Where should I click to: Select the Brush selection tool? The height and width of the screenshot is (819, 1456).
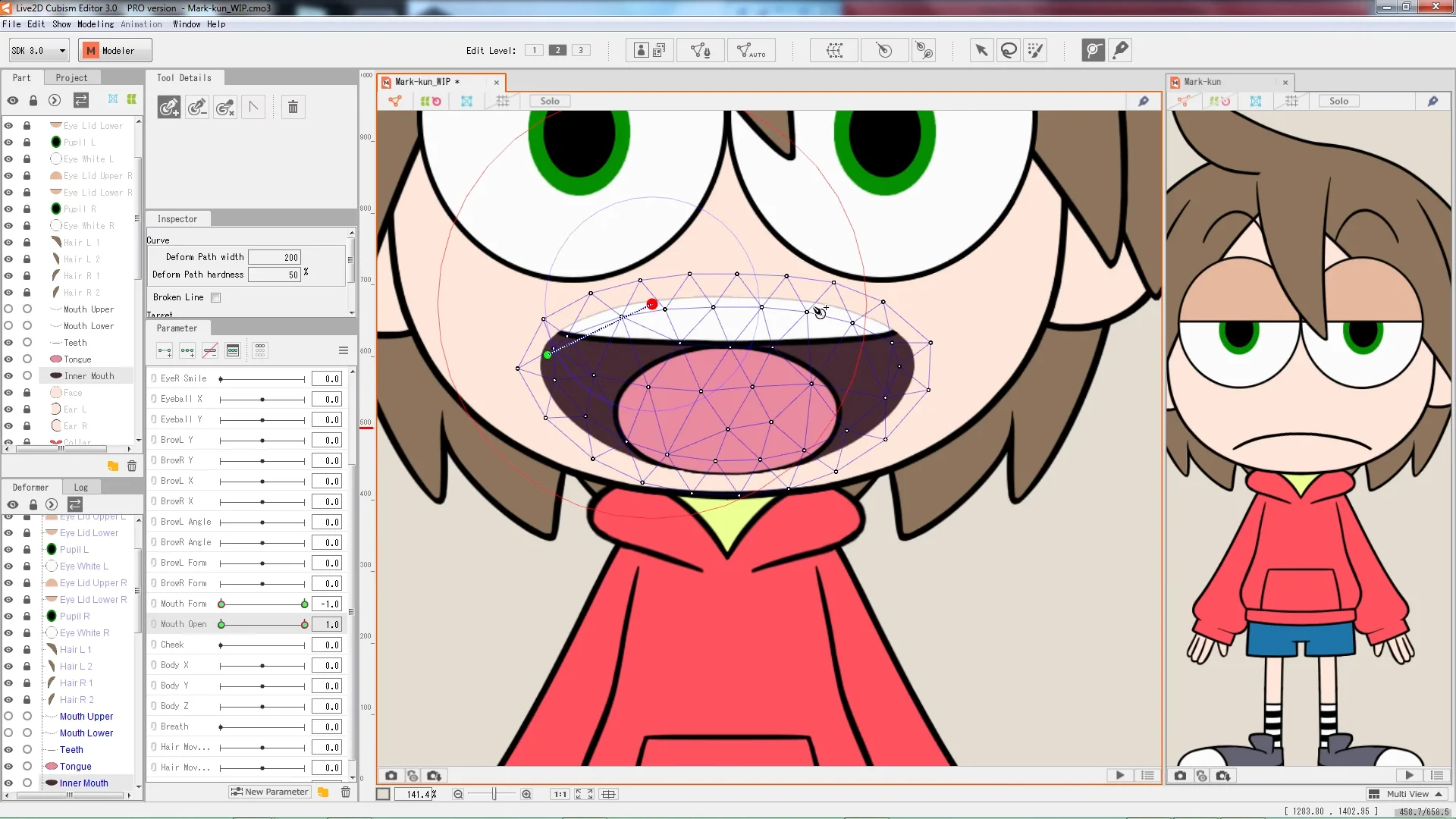point(1036,50)
